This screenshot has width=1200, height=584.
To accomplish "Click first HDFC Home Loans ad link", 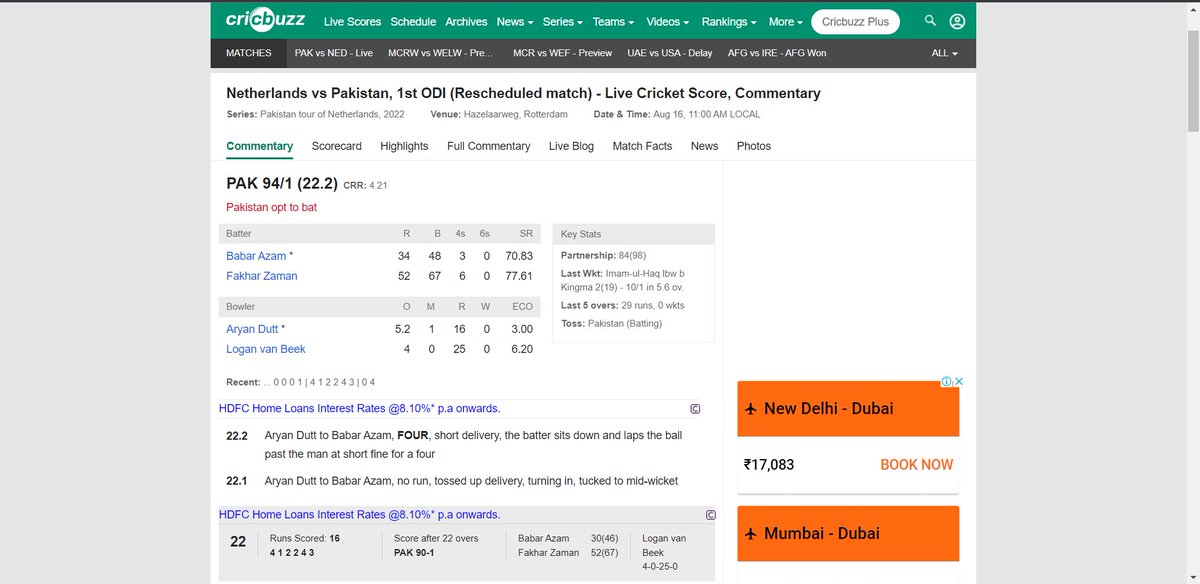I will click(360, 409).
